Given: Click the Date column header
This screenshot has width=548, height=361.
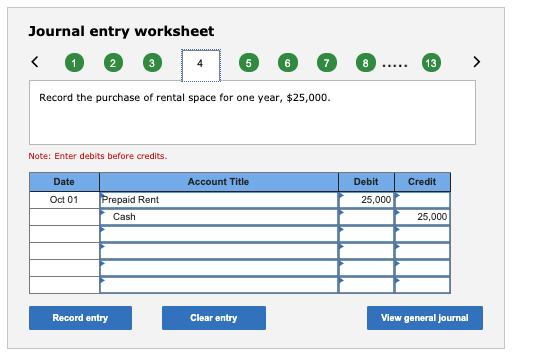Looking at the screenshot, I should 64,182.
